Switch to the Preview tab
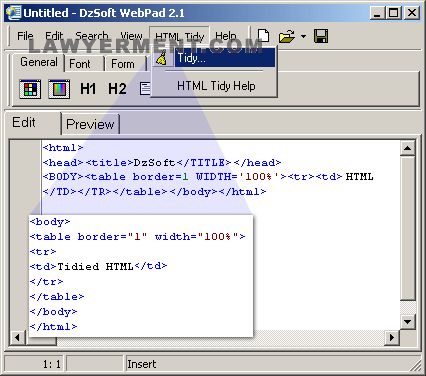This screenshot has width=426, height=376. coord(90,124)
